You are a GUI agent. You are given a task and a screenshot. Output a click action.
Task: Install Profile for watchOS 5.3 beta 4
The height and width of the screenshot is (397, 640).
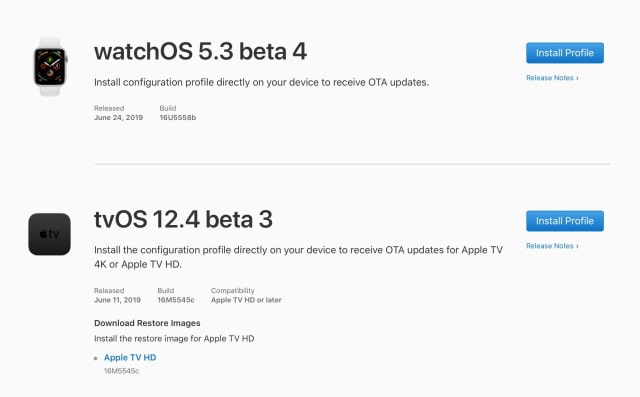[564, 53]
